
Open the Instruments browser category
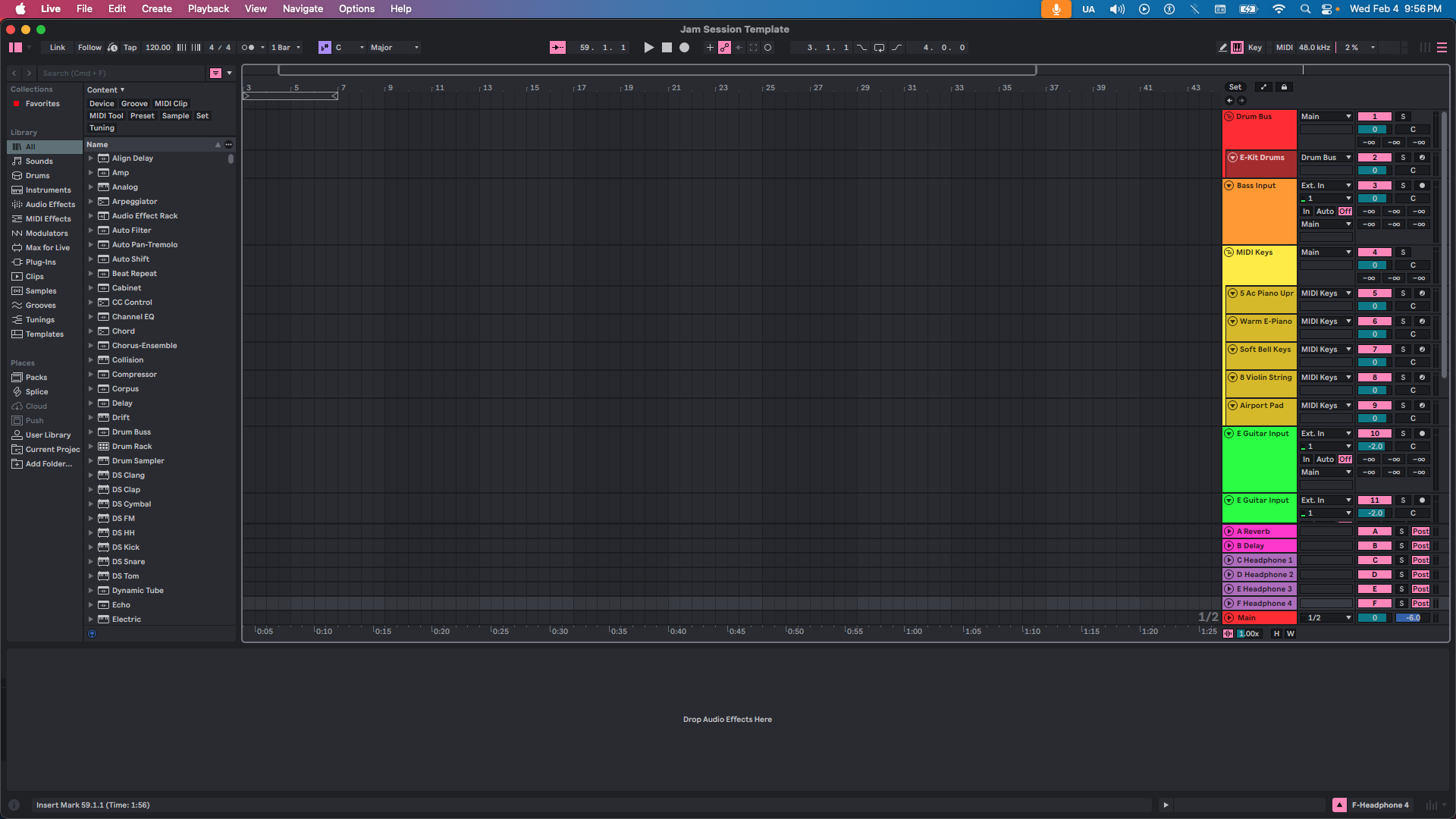coord(47,190)
